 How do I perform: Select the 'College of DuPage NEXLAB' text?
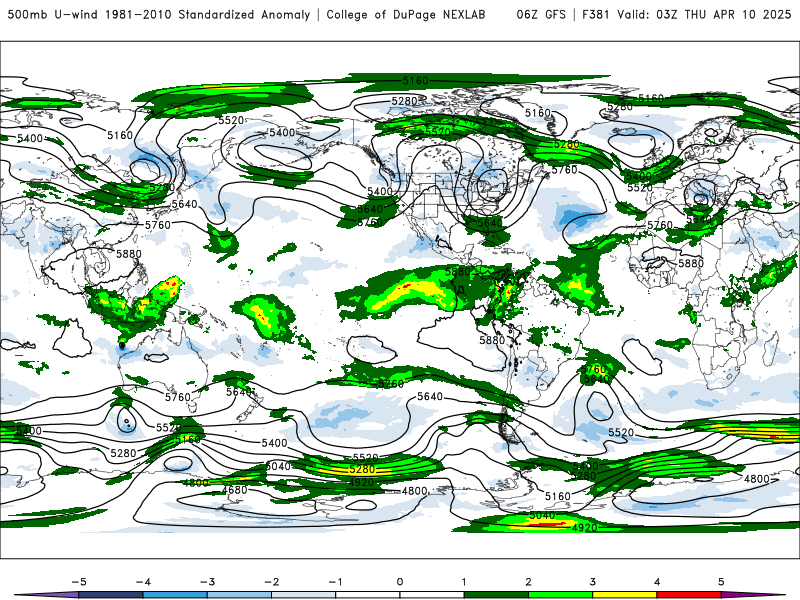point(406,14)
